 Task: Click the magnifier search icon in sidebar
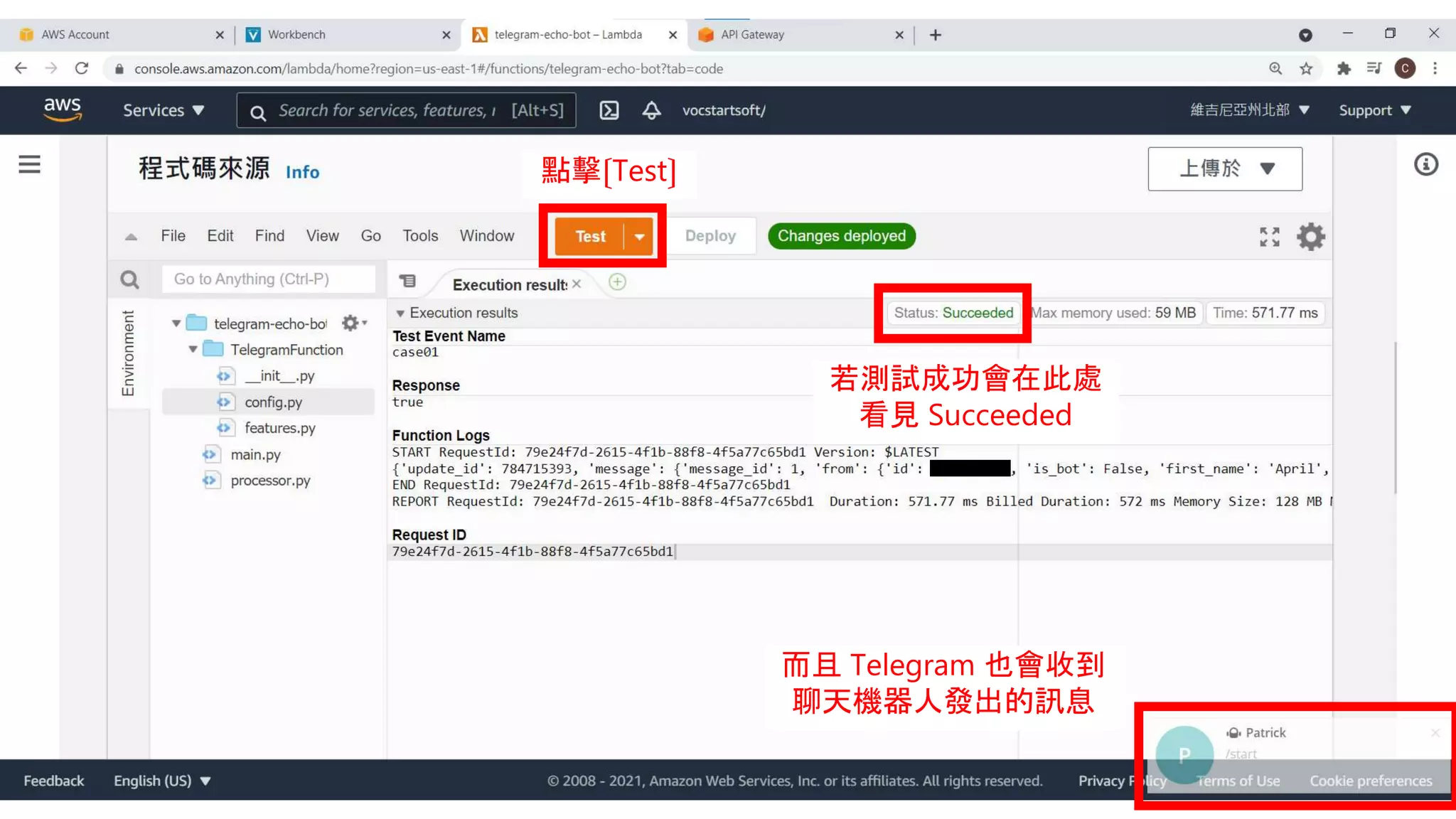tap(129, 279)
